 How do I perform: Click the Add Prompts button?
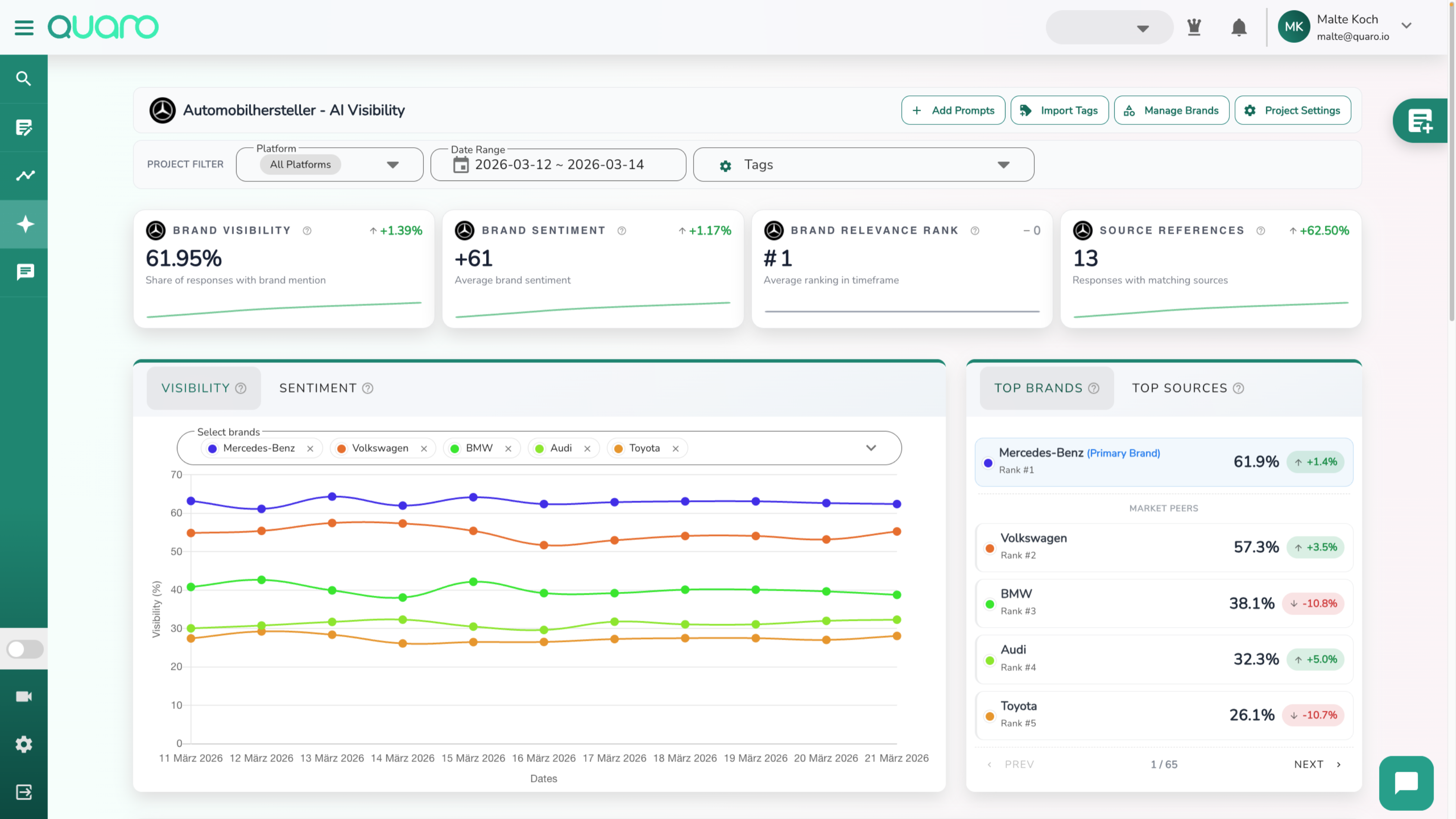953,110
